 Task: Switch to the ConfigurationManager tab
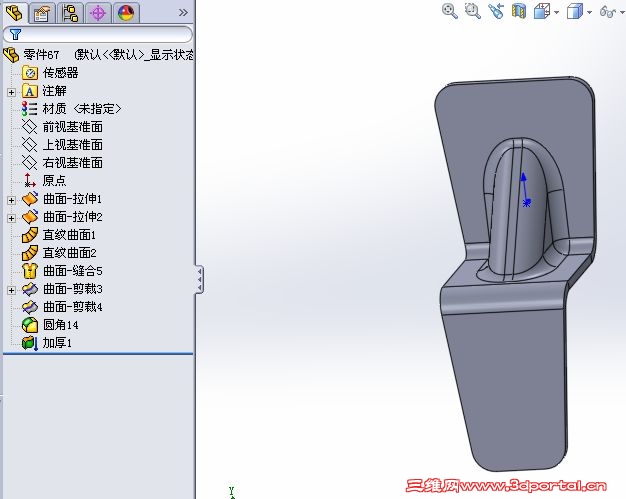click(70, 13)
